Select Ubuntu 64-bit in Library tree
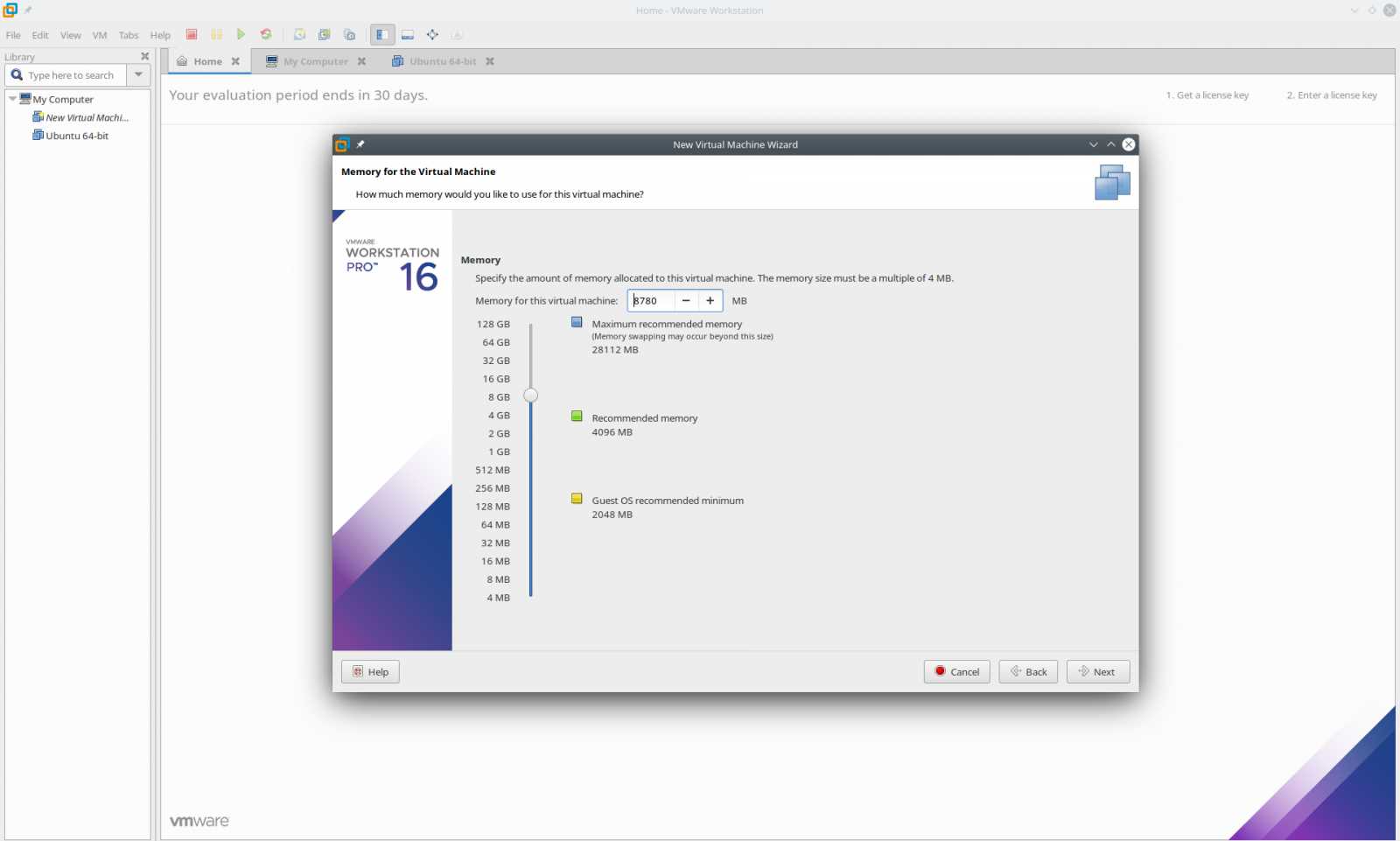This screenshot has width=1400, height=841. [71, 136]
